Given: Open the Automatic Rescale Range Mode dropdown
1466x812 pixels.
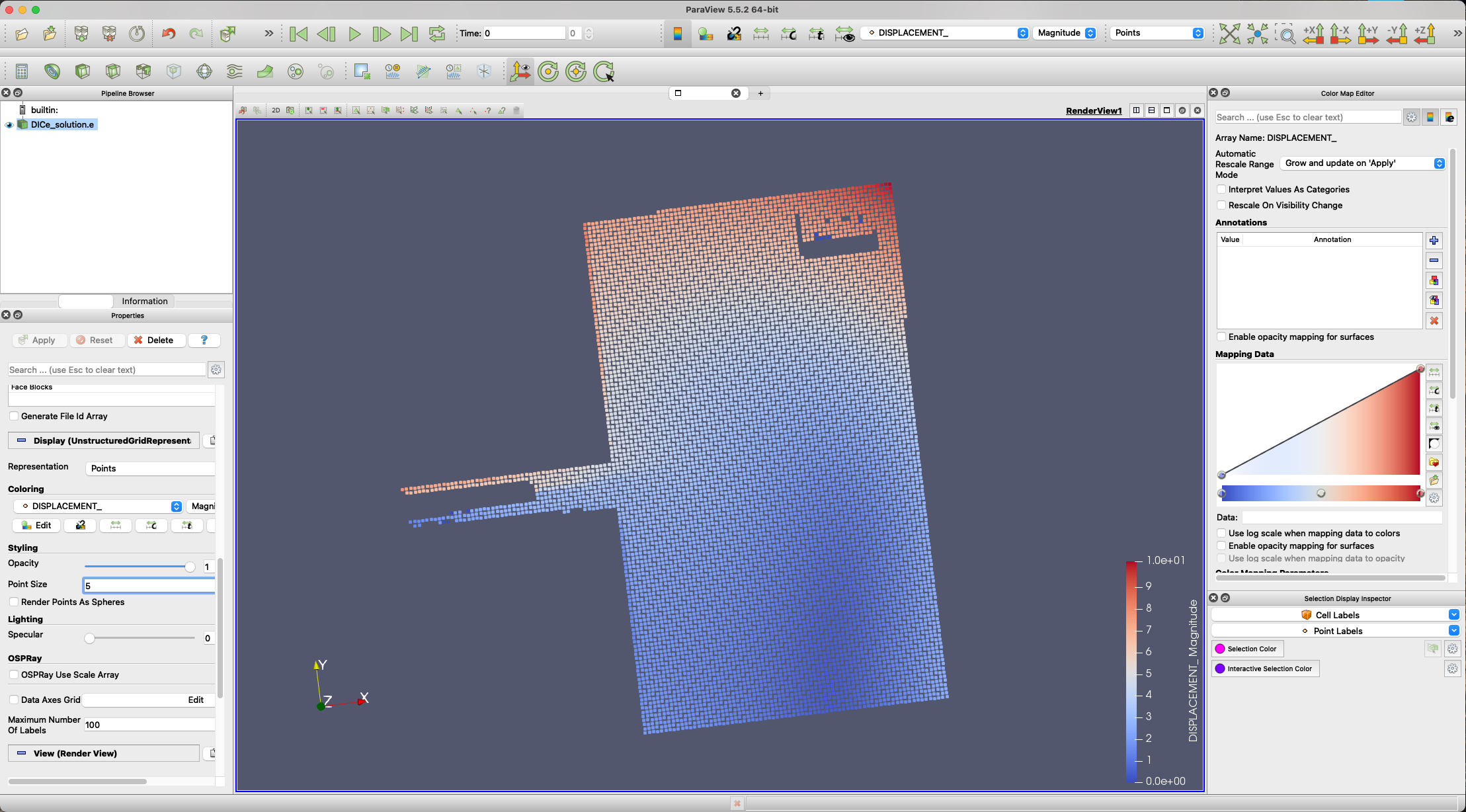Looking at the screenshot, I should tap(1364, 163).
